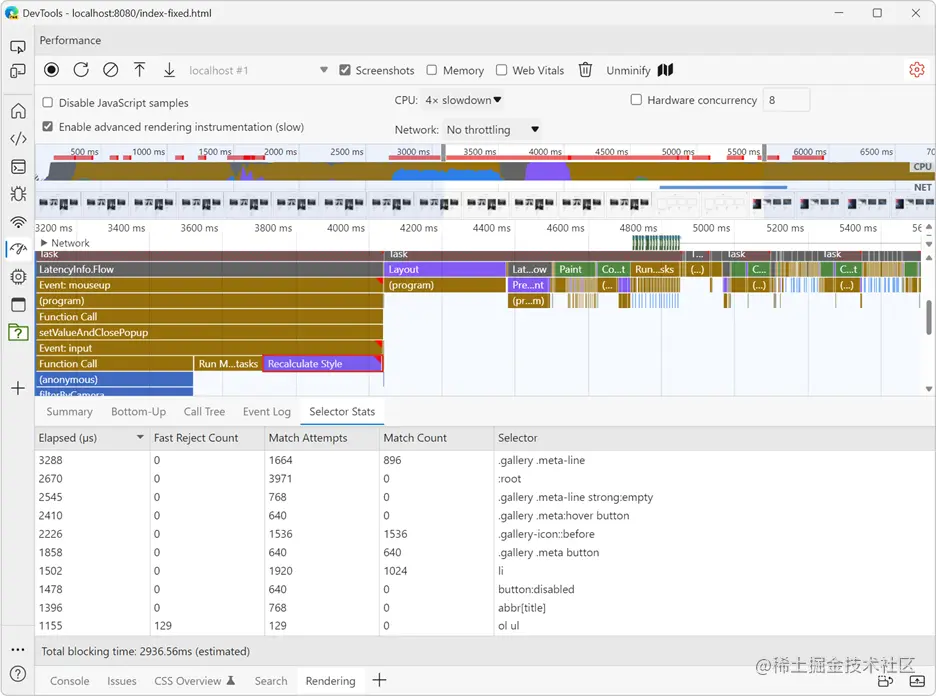The image size is (936, 696).
Task: Switch to the Bottom-Up tab
Action: (138, 412)
